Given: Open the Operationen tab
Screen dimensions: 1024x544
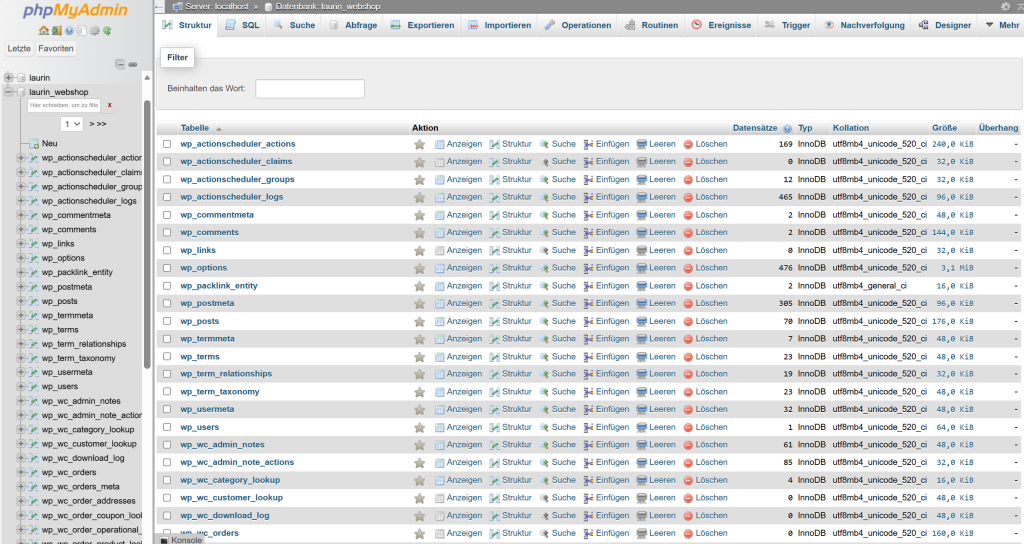Looking at the screenshot, I should pyautogui.click(x=578, y=25).
